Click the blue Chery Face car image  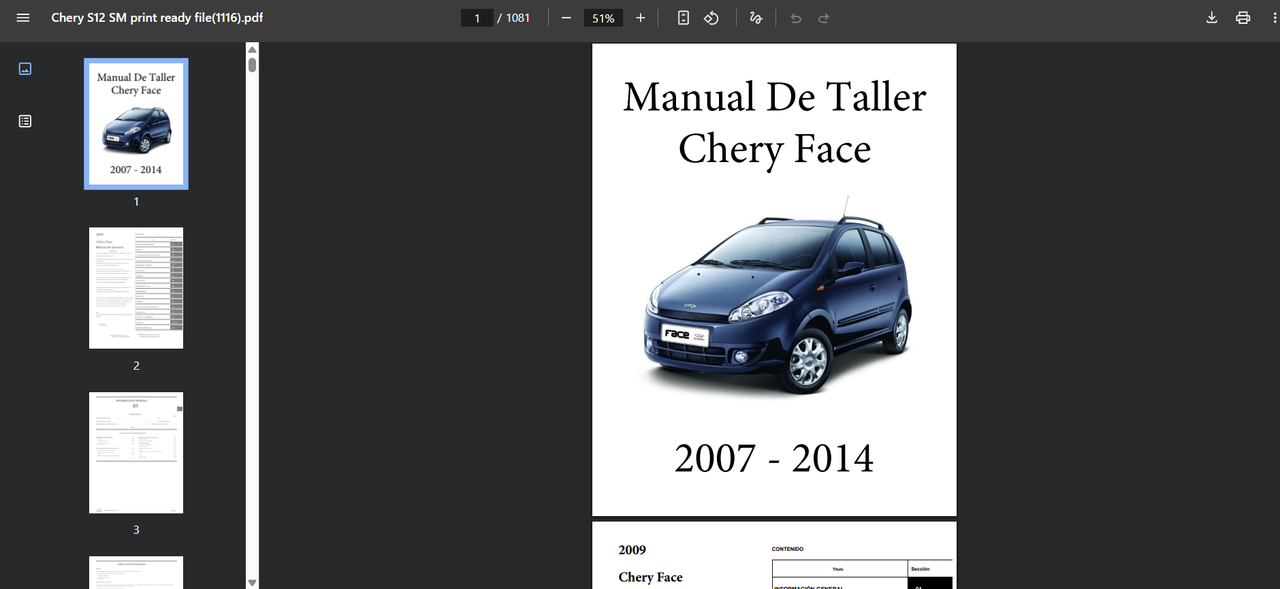[x=778, y=295]
